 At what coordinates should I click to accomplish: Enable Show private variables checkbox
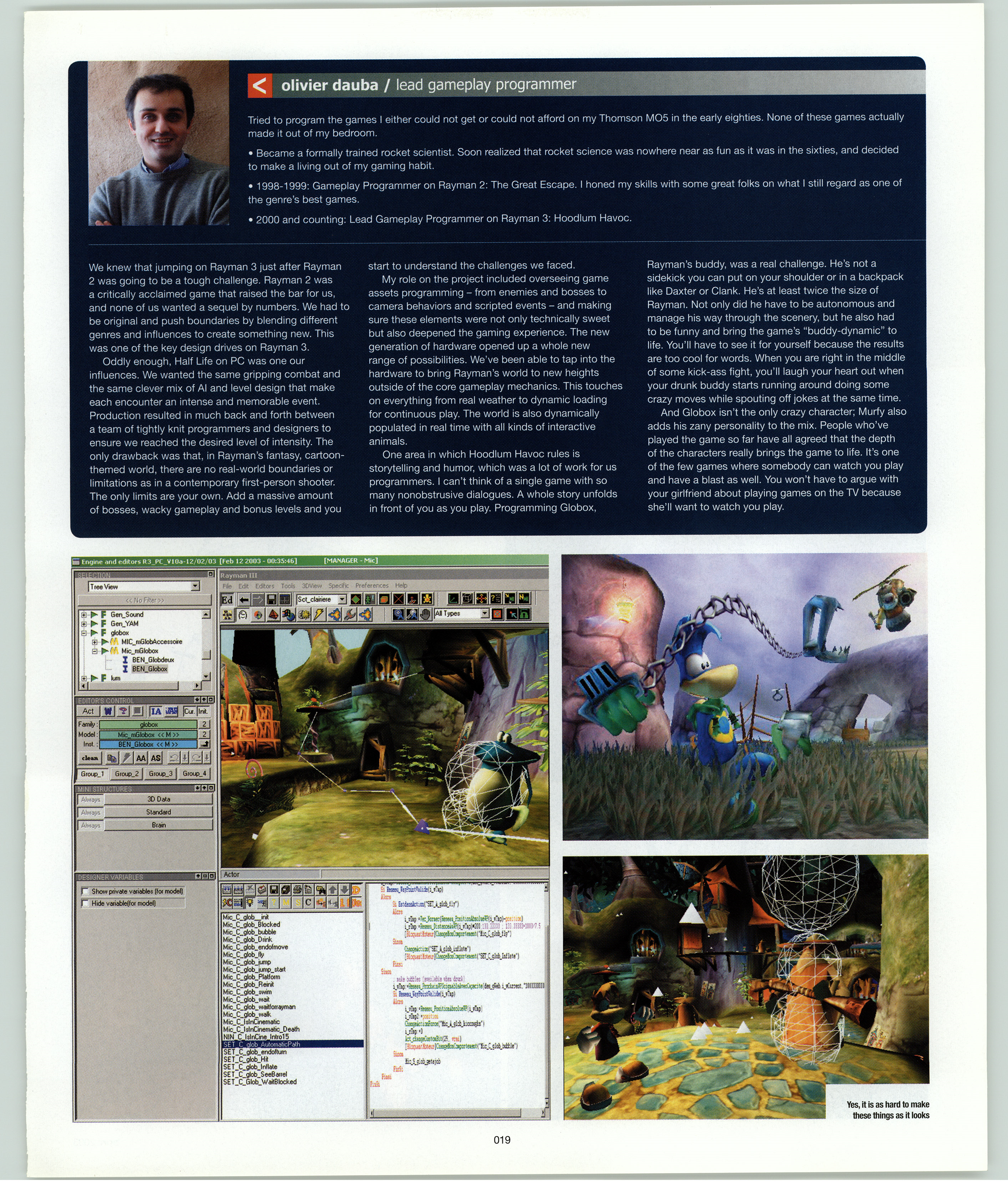[85, 891]
